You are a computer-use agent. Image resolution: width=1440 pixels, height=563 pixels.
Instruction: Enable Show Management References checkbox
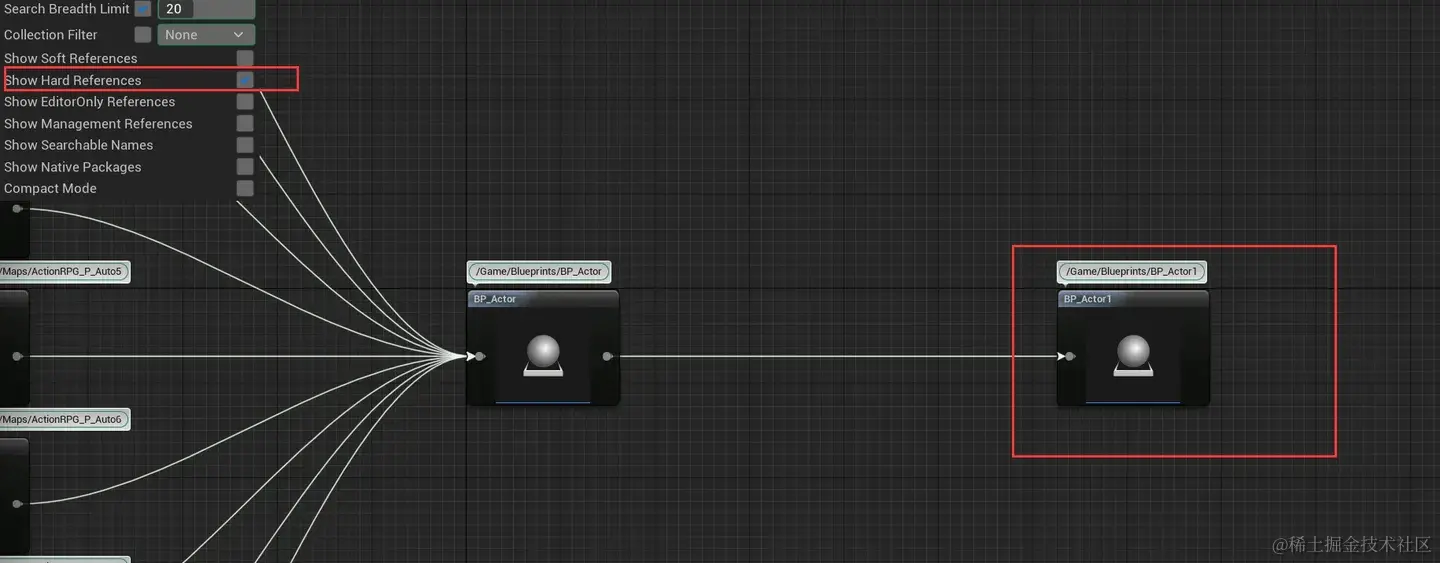245,124
